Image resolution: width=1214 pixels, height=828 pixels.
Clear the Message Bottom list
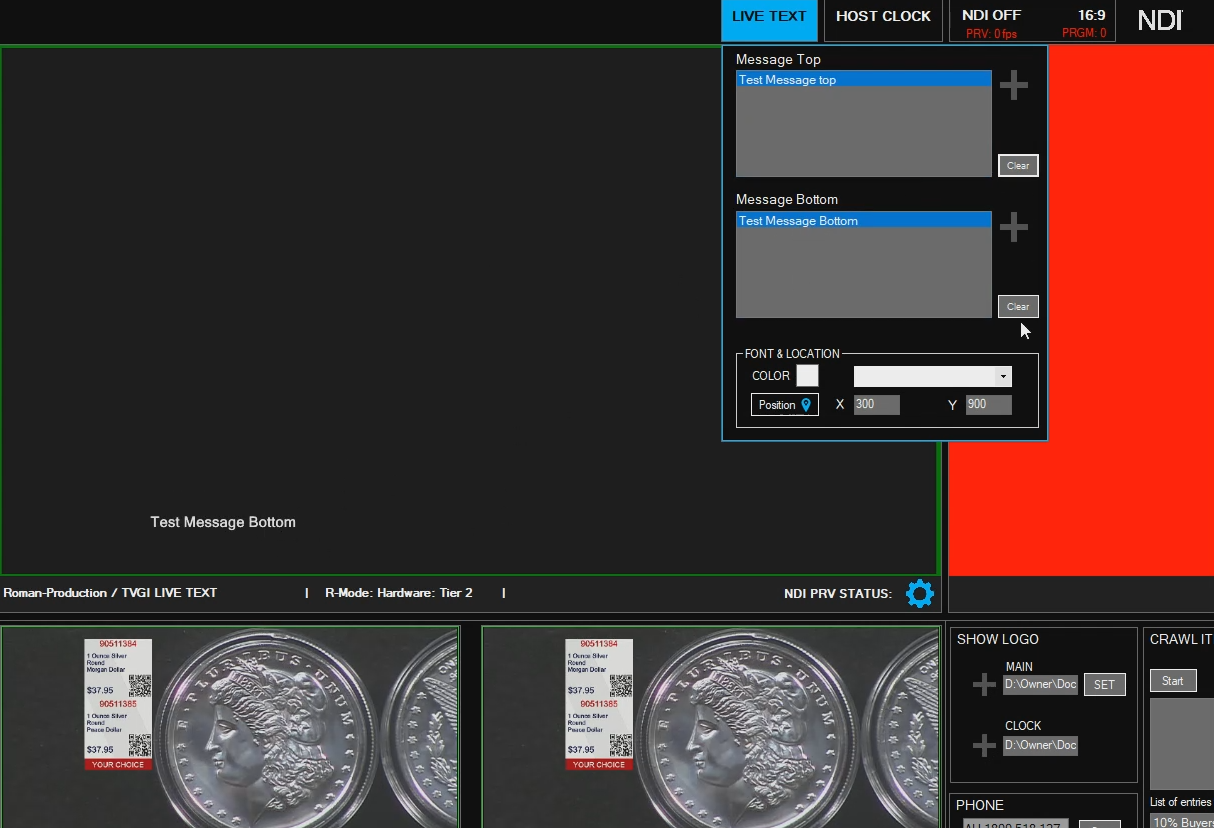pos(1018,306)
